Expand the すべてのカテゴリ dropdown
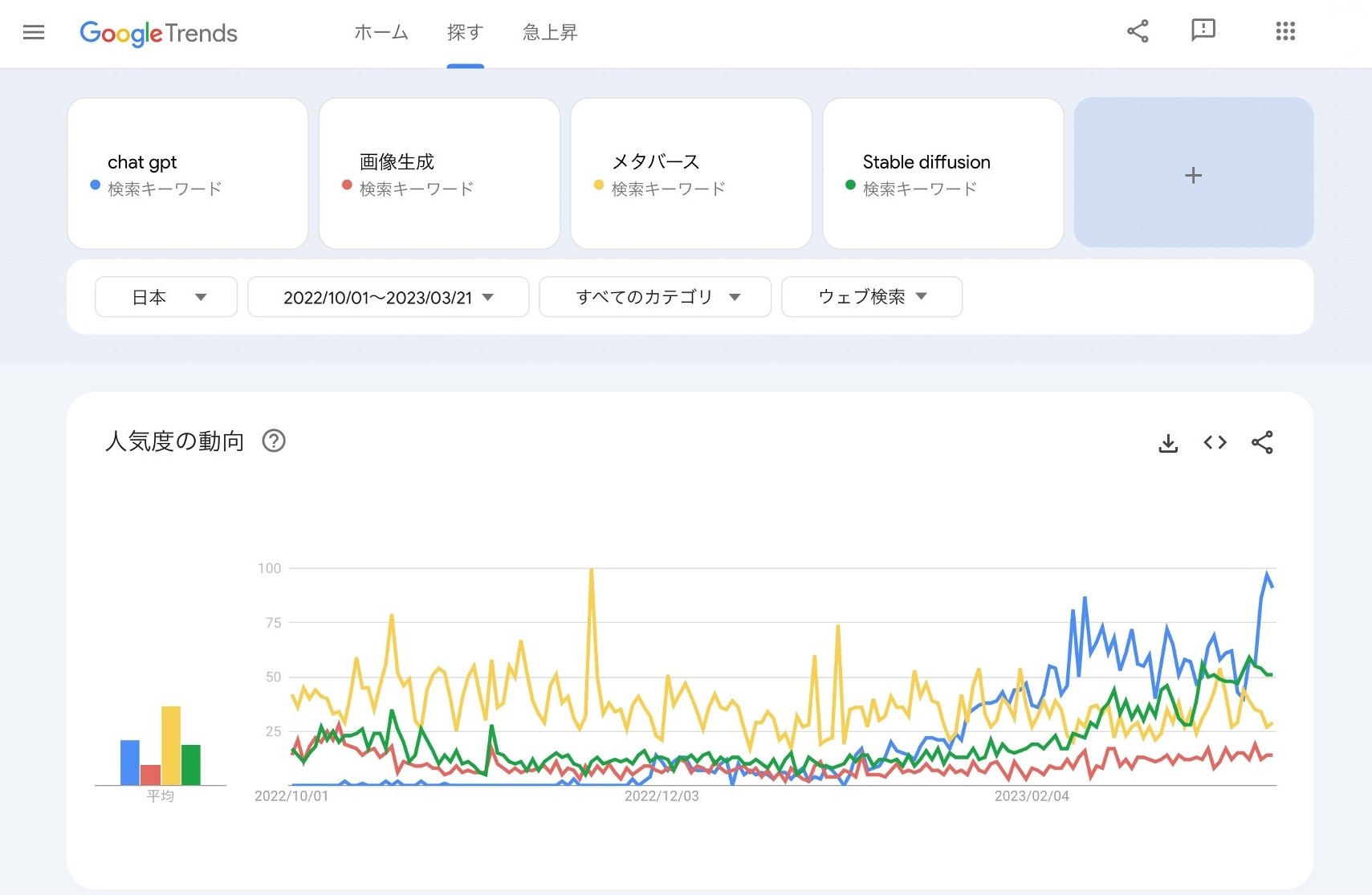 [x=655, y=297]
